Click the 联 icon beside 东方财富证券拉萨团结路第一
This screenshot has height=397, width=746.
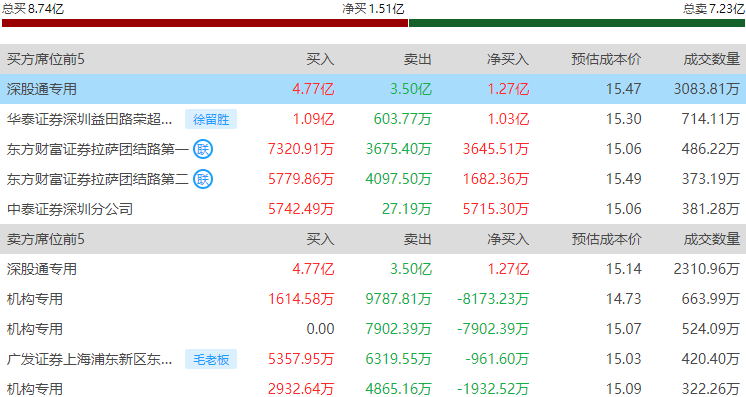click(203, 149)
